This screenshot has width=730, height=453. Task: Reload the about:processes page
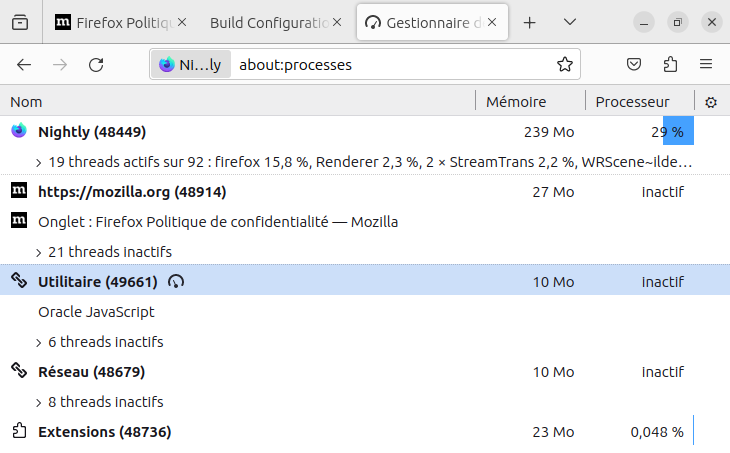tap(96, 64)
